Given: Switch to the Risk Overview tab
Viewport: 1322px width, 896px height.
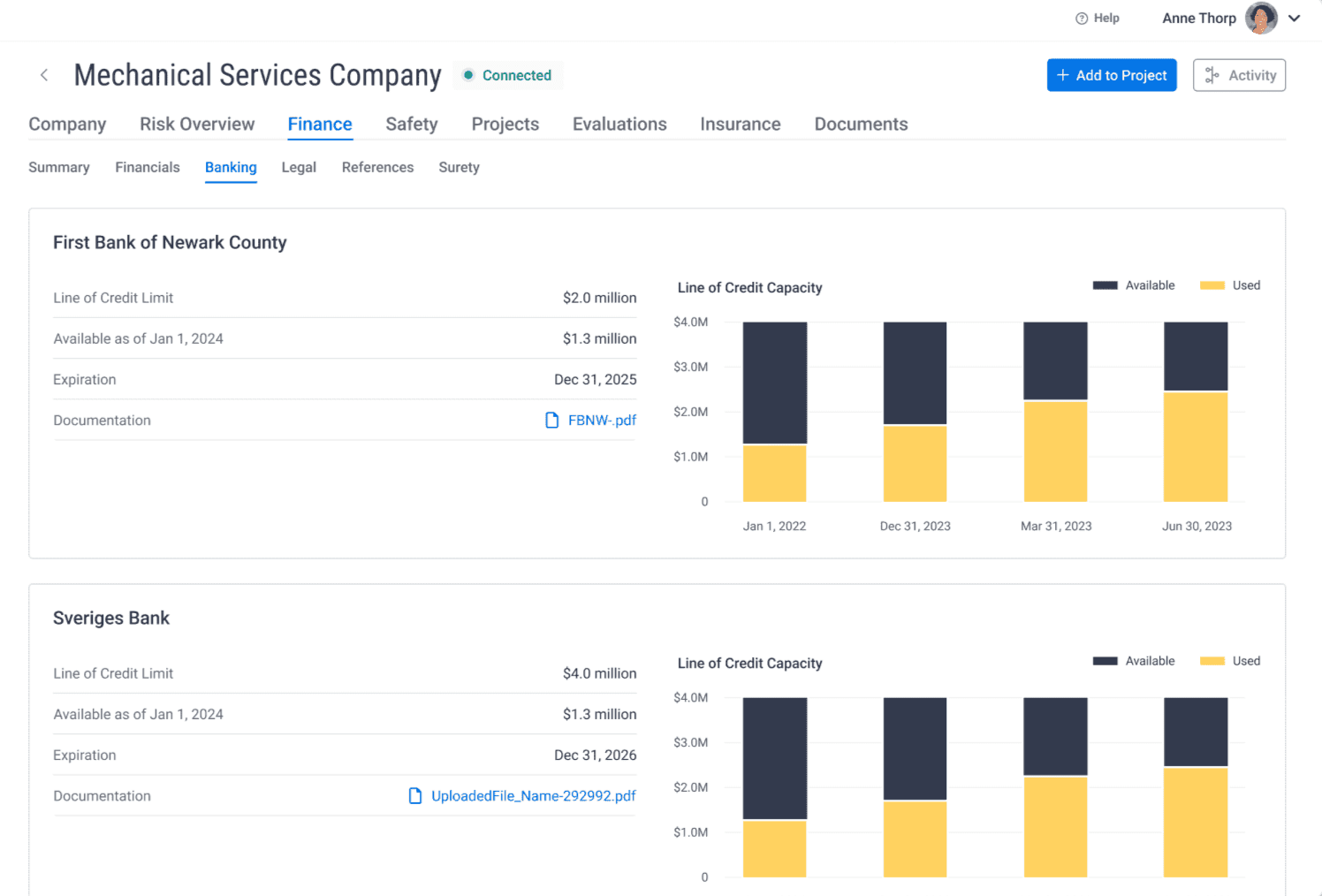Looking at the screenshot, I should point(197,125).
